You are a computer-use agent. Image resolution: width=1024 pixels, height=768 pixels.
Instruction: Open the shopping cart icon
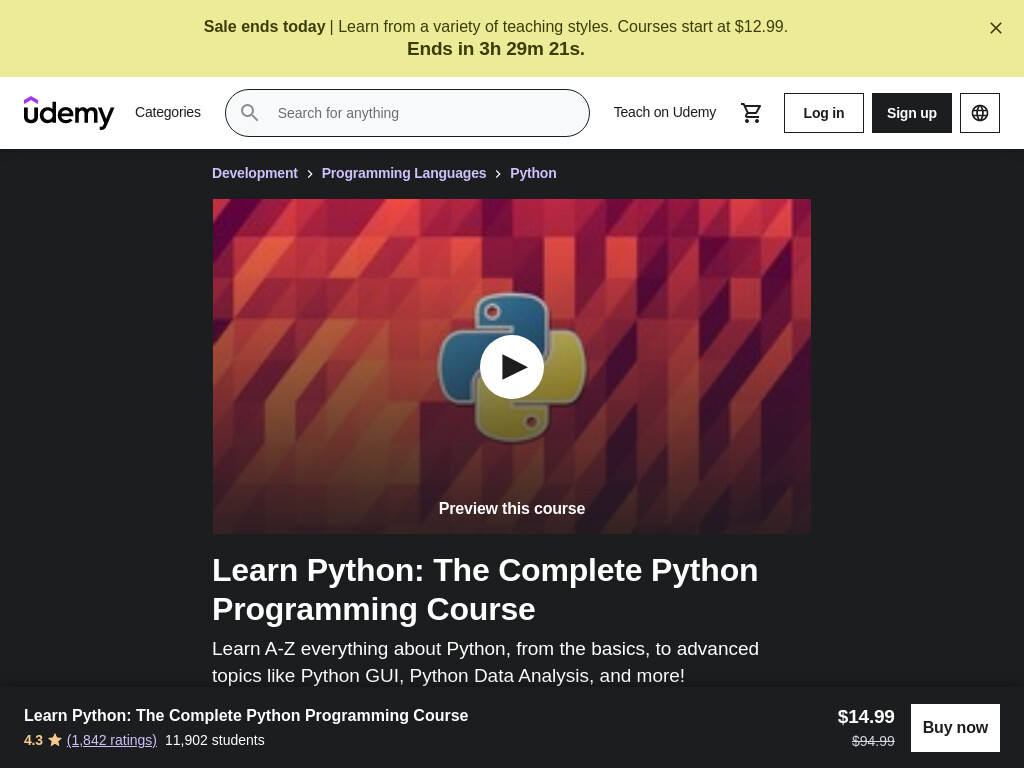(751, 113)
